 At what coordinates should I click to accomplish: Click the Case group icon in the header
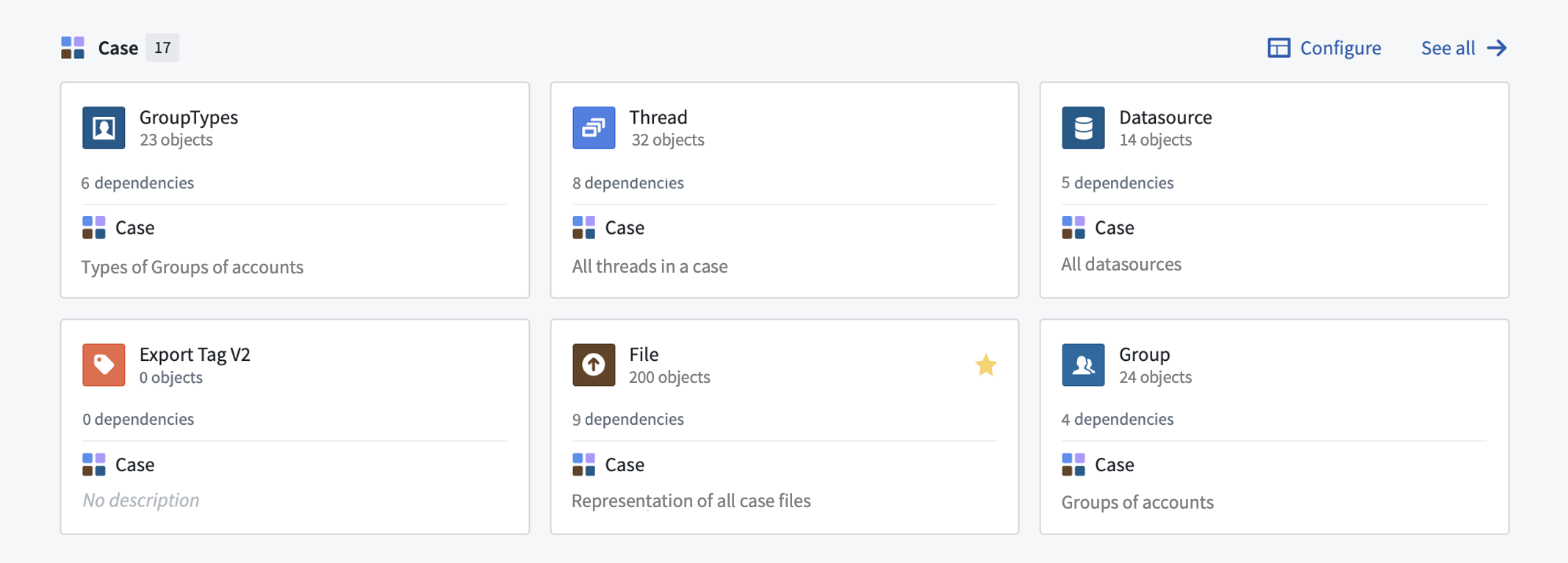coord(73,48)
